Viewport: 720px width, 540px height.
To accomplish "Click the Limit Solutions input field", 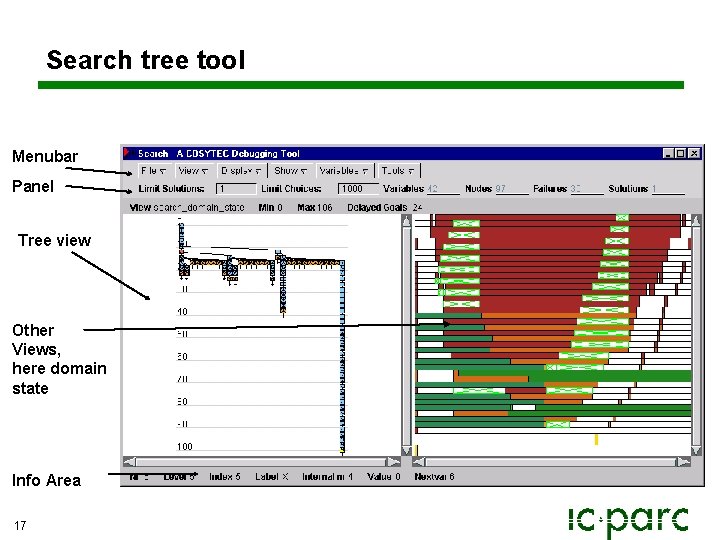I will tap(236, 189).
